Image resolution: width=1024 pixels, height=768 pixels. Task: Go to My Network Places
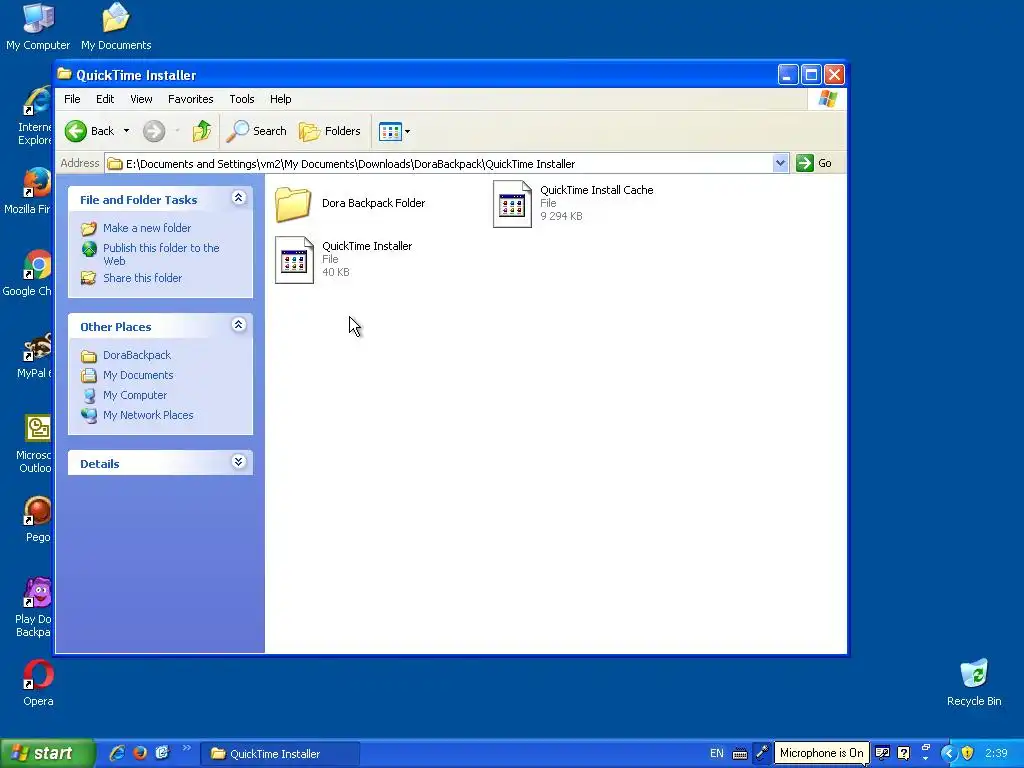coord(148,415)
